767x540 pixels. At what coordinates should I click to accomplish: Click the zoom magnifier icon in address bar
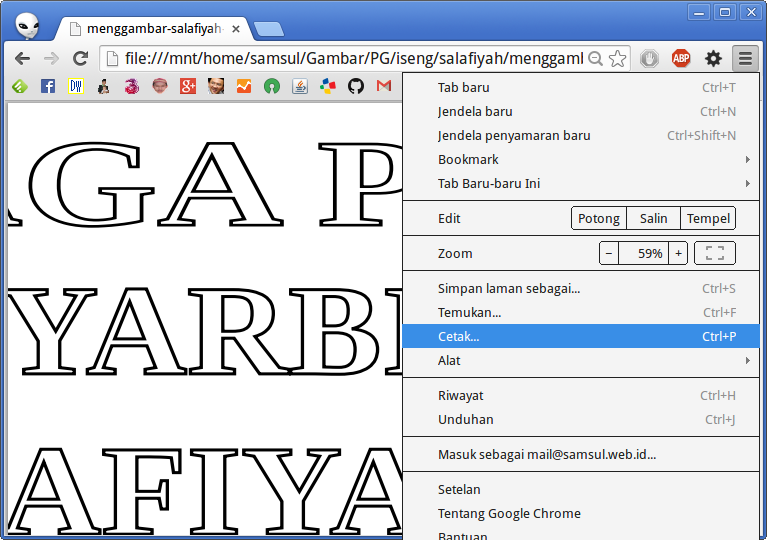coord(595,59)
